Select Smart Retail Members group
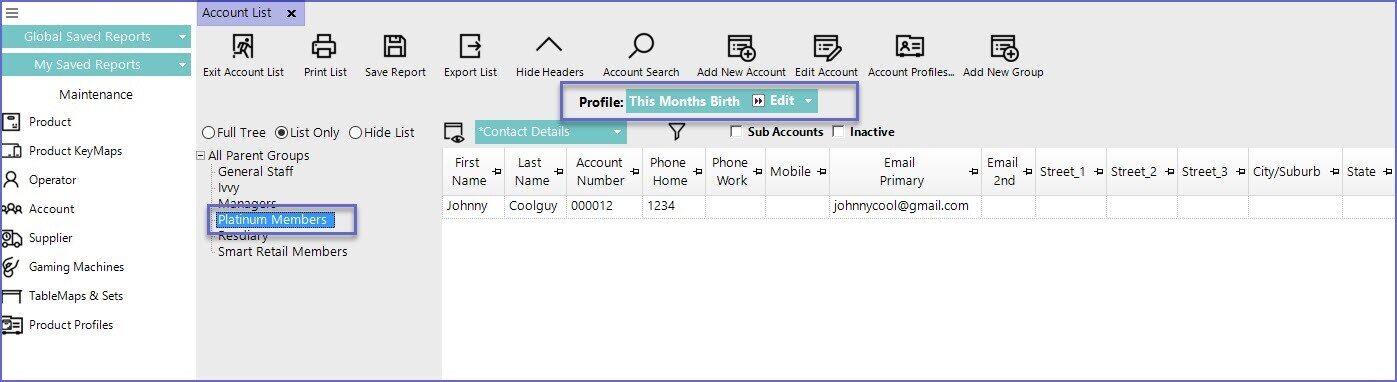The image size is (1397, 382). click(283, 252)
